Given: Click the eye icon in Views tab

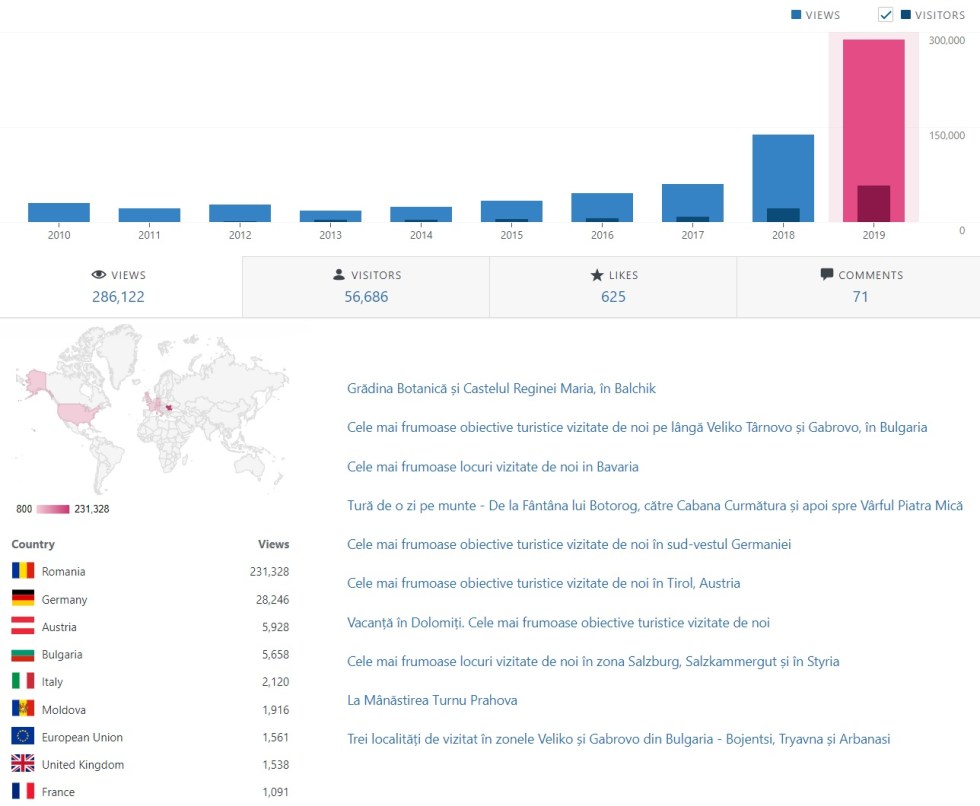Looking at the screenshot, I should 98,275.
